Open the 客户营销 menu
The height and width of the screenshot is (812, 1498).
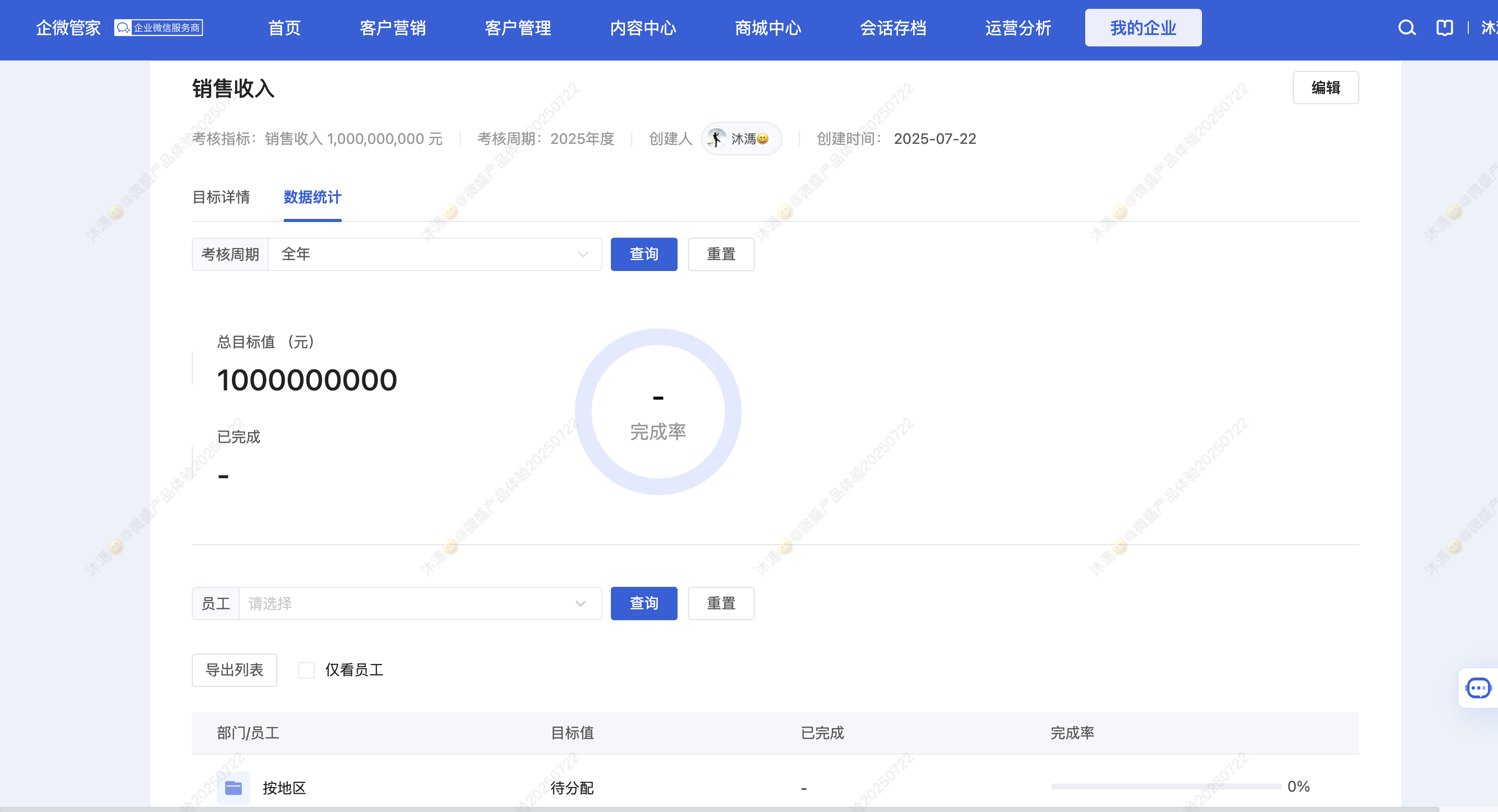392,27
